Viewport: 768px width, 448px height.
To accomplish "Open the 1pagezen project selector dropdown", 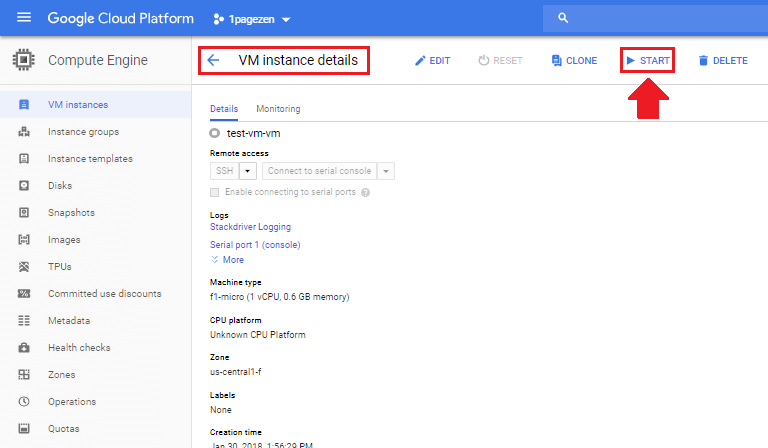I will [252, 20].
